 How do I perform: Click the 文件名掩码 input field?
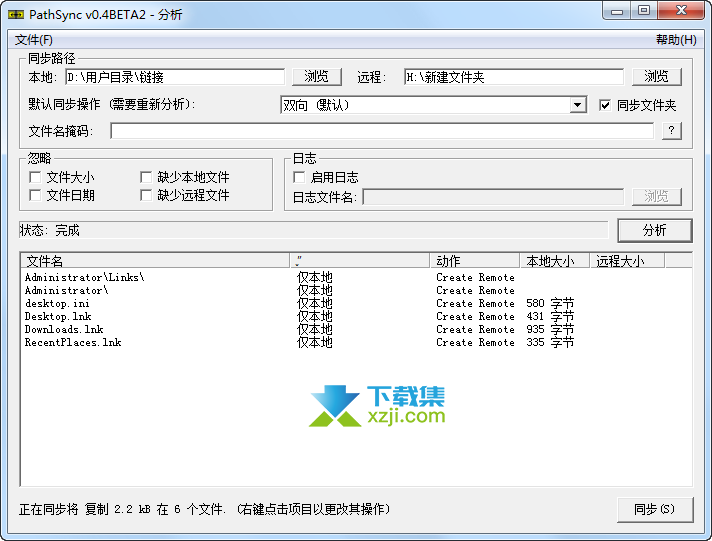tap(381, 131)
